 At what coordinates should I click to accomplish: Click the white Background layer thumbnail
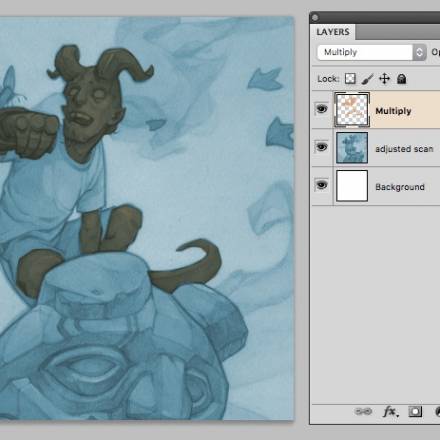click(352, 186)
